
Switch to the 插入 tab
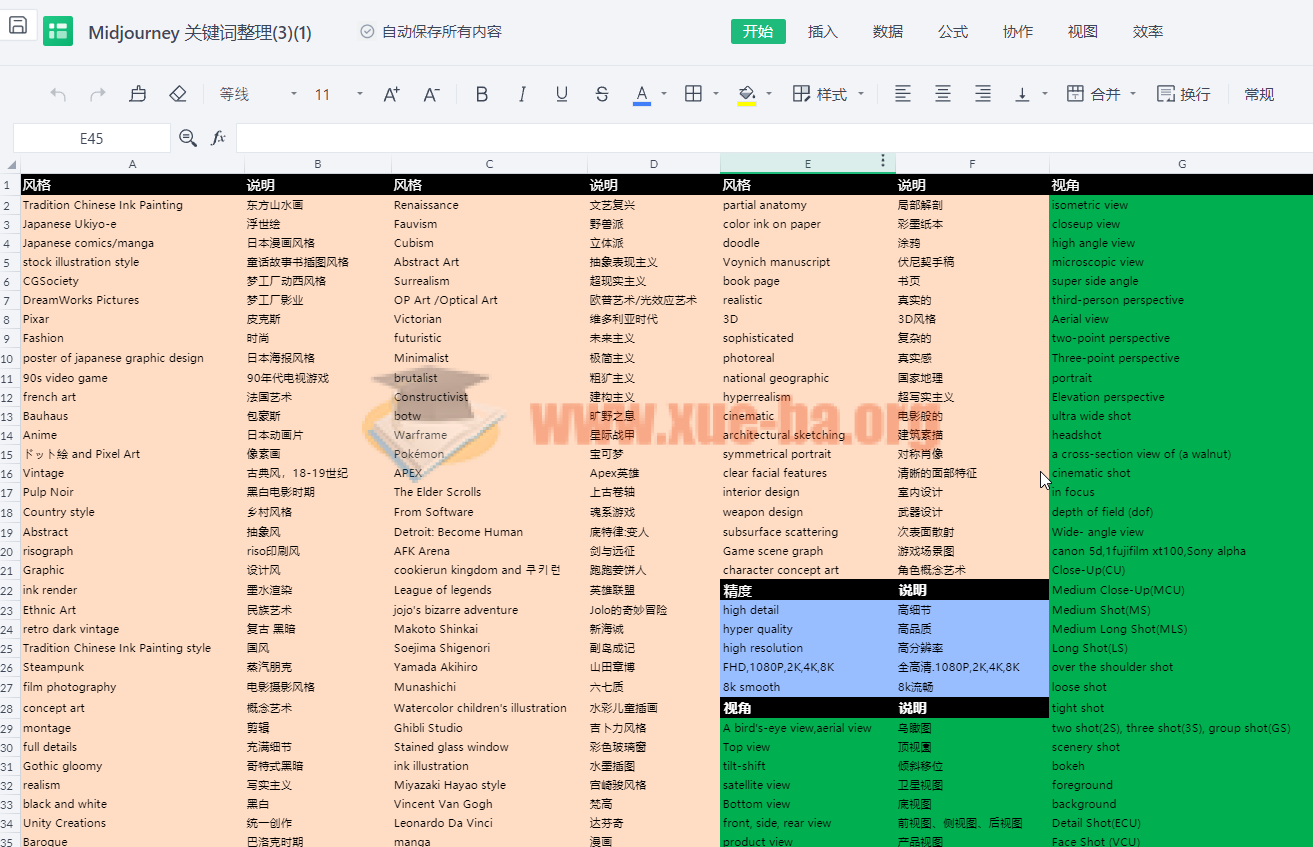tap(822, 31)
